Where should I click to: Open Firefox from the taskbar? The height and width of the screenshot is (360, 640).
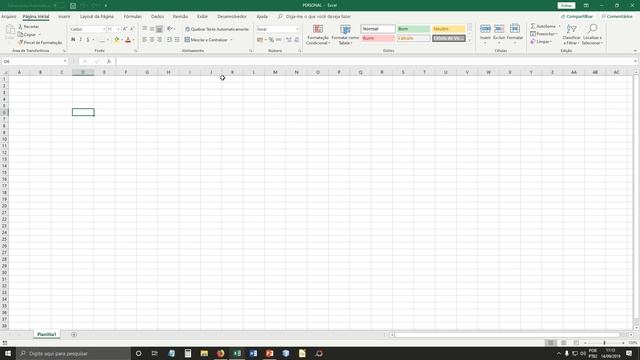pyautogui.click(x=220, y=353)
